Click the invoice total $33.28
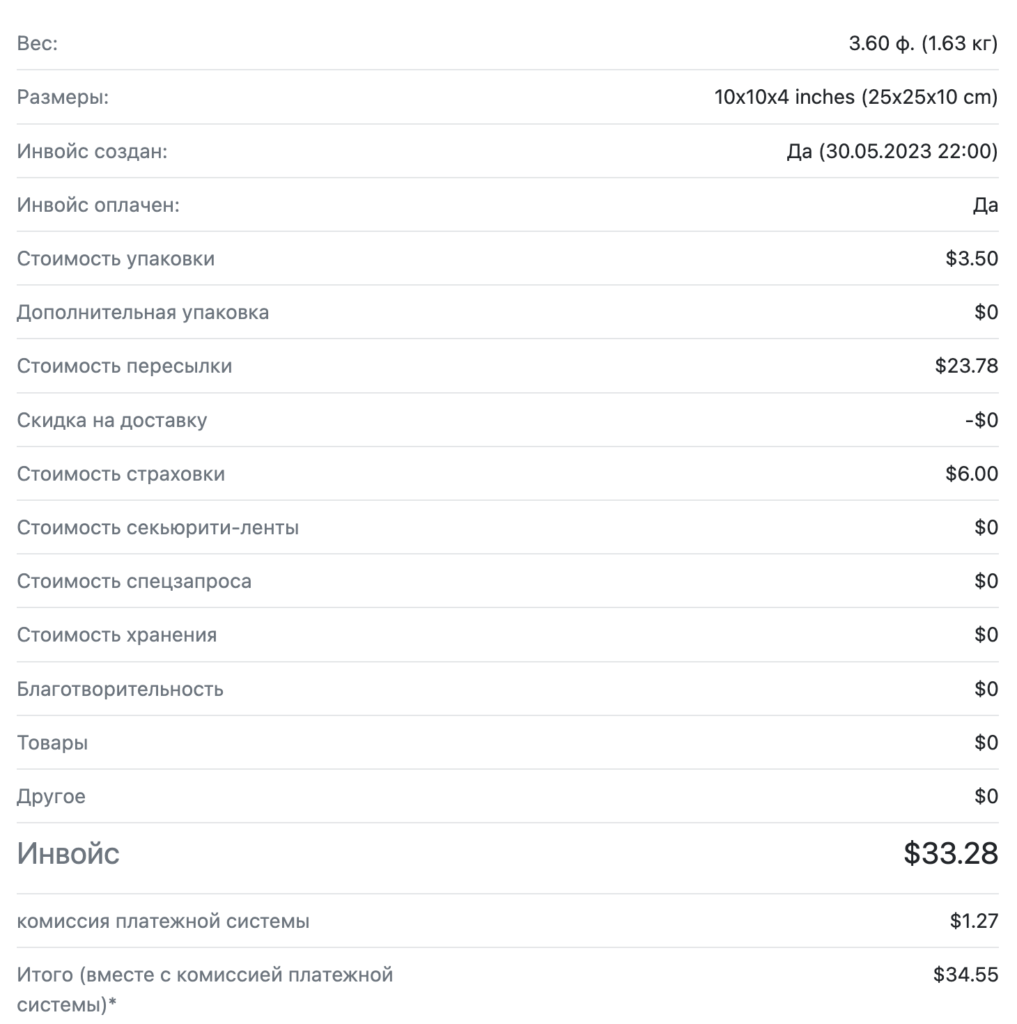 (x=950, y=854)
